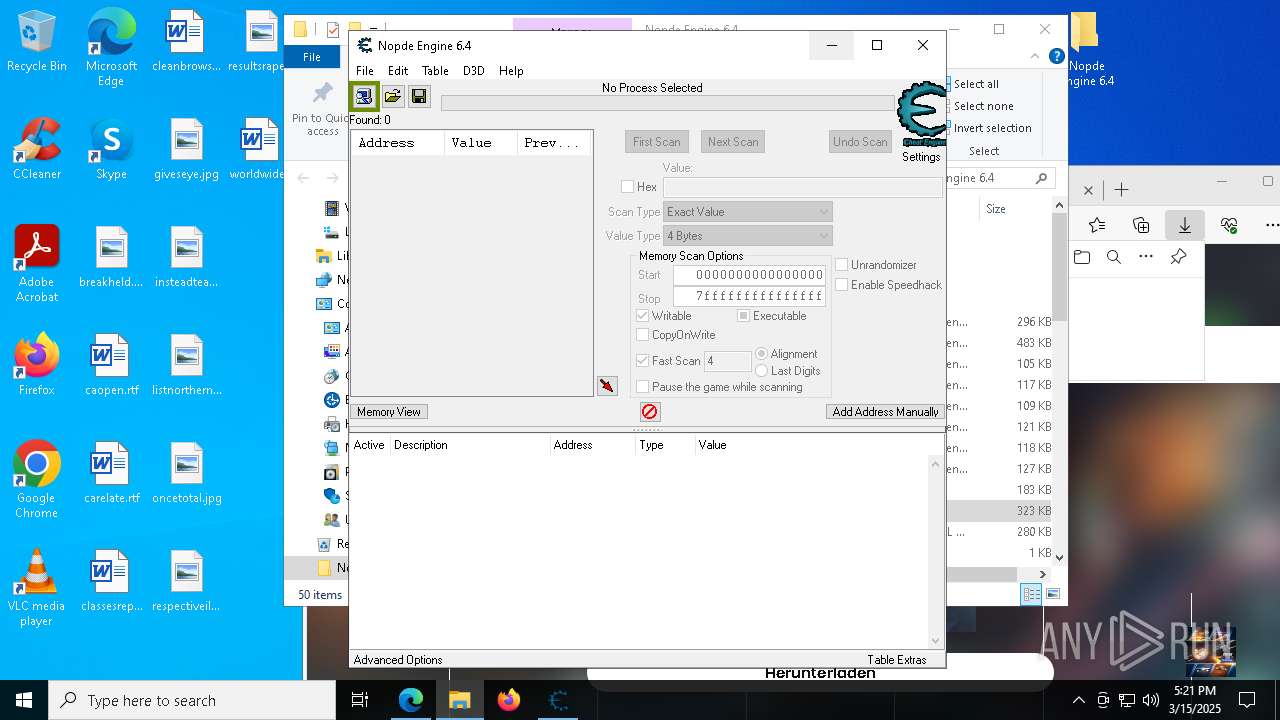The width and height of the screenshot is (1280, 720).
Task: Open Firefox desktop shortcut
Action: [37, 364]
